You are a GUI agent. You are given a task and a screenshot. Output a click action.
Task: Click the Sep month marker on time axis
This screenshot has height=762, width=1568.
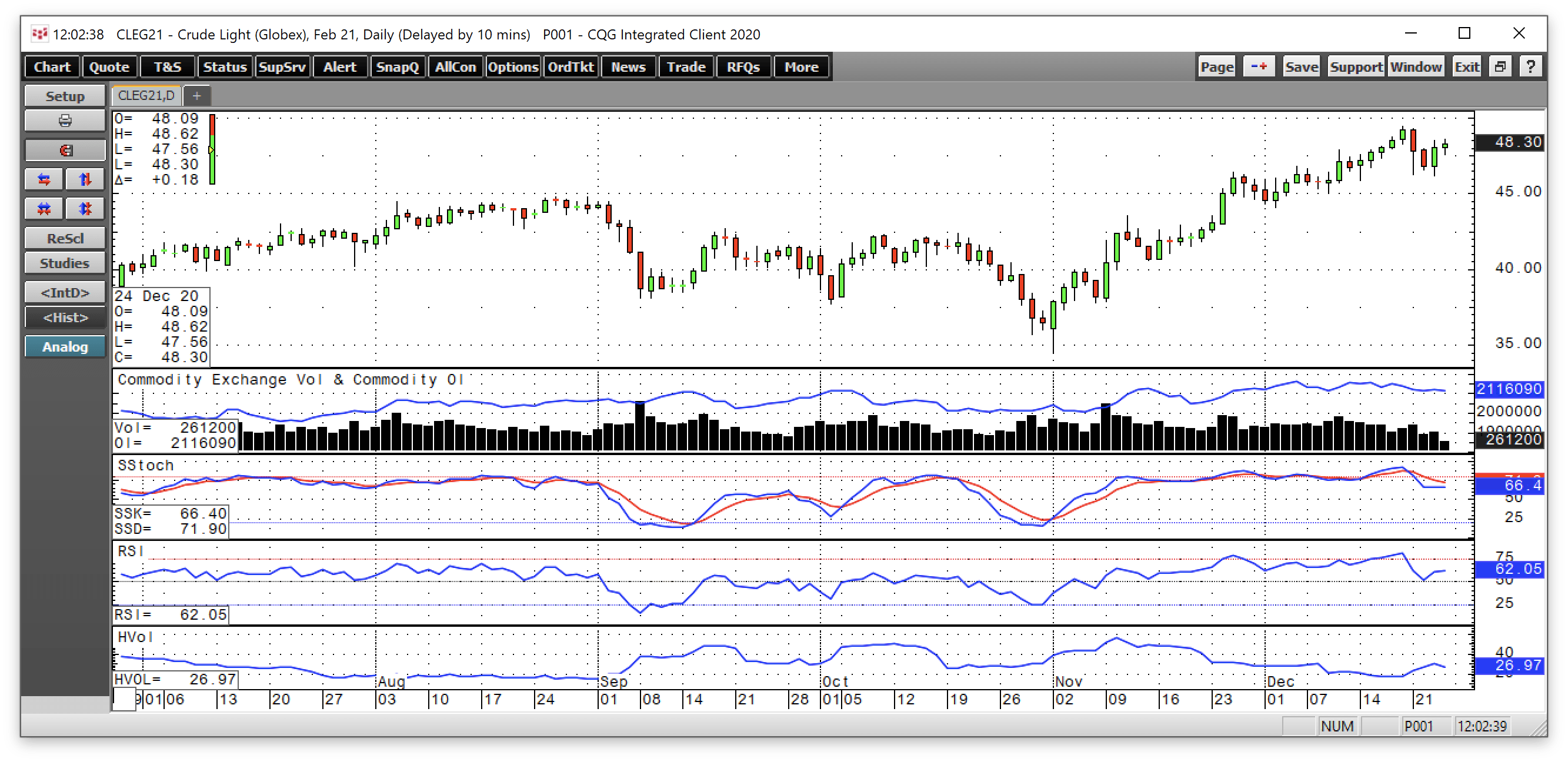pos(613,681)
